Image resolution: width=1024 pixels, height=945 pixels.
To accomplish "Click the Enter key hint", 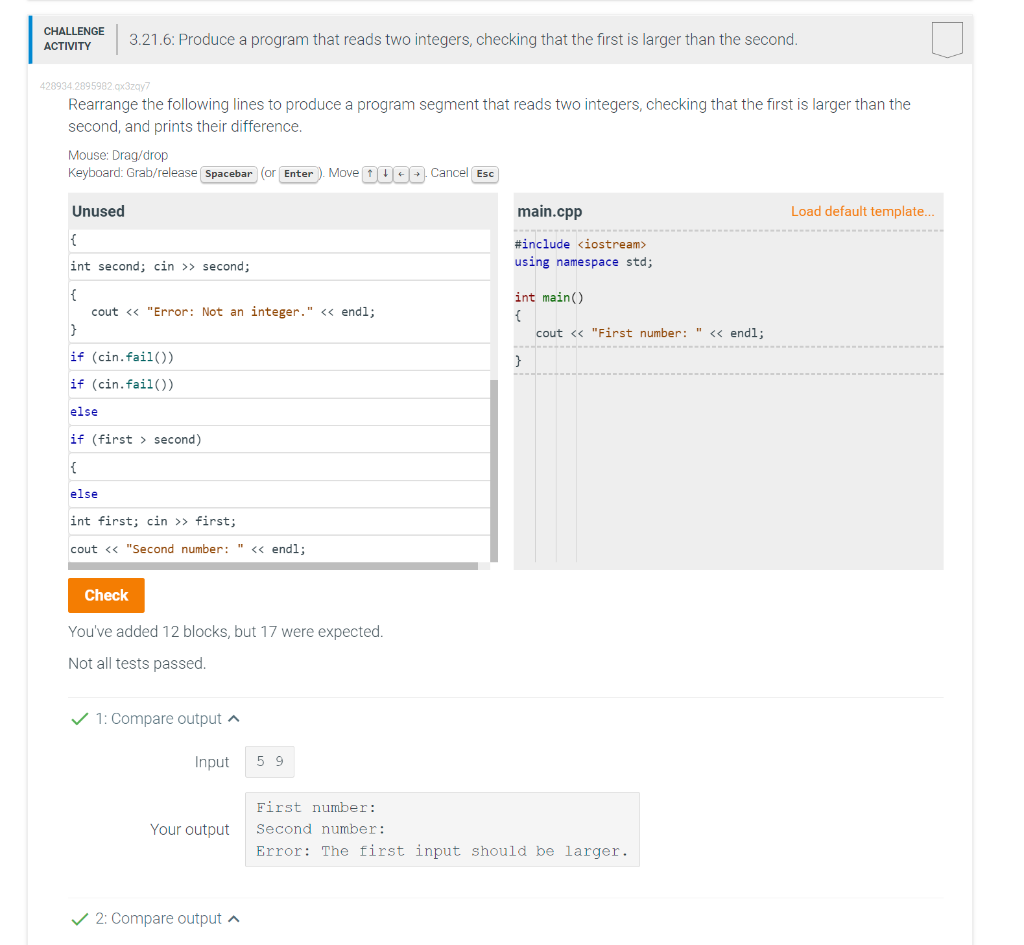I will pyautogui.click(x=298, y=174).
